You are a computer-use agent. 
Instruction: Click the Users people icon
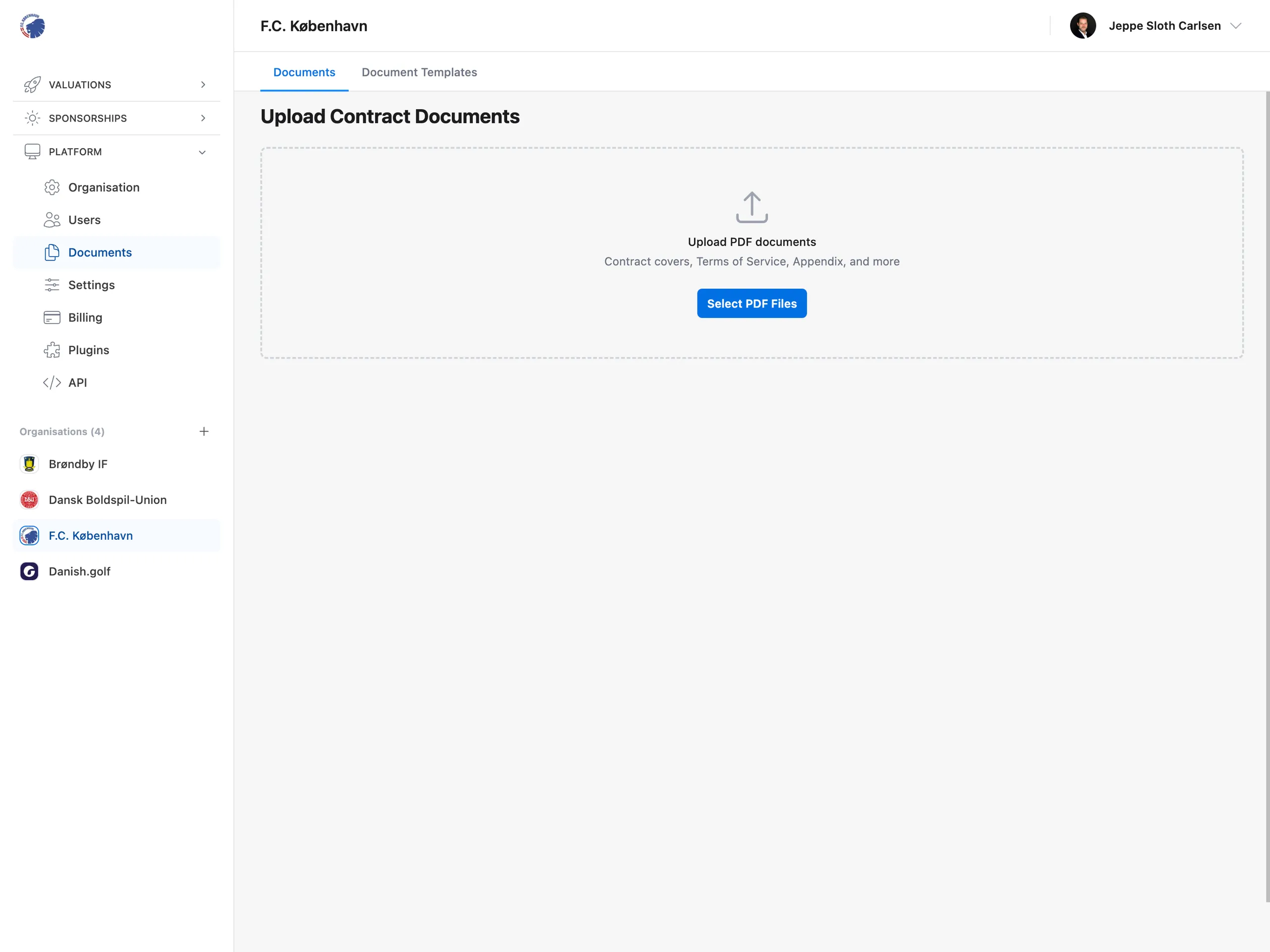(x=52, y=220)
